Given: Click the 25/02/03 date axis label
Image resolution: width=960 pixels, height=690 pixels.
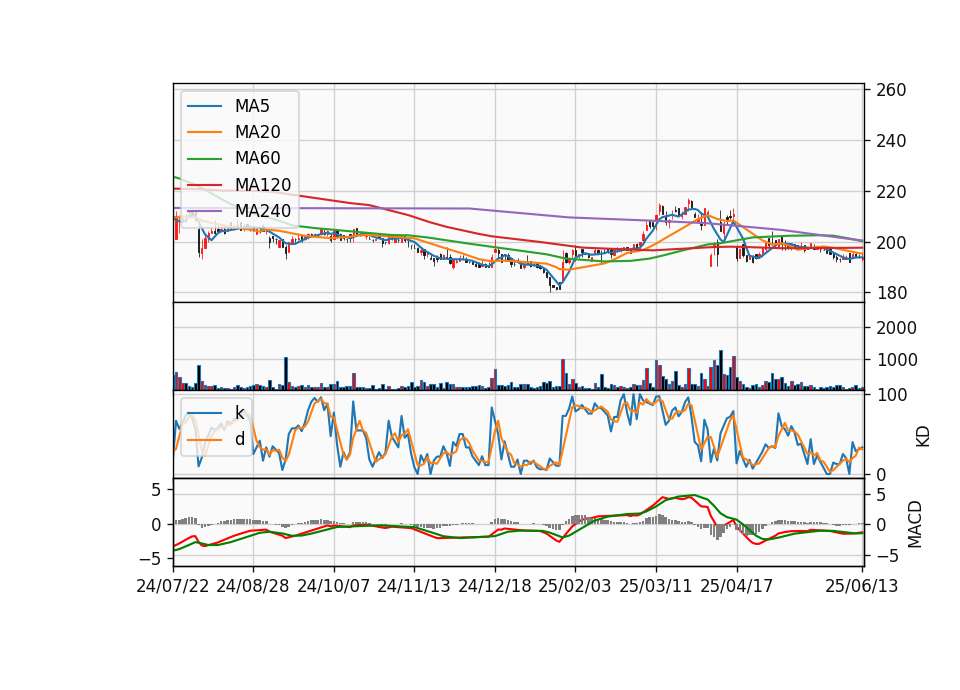Looking at the screenshot, I should coord(575,586).
